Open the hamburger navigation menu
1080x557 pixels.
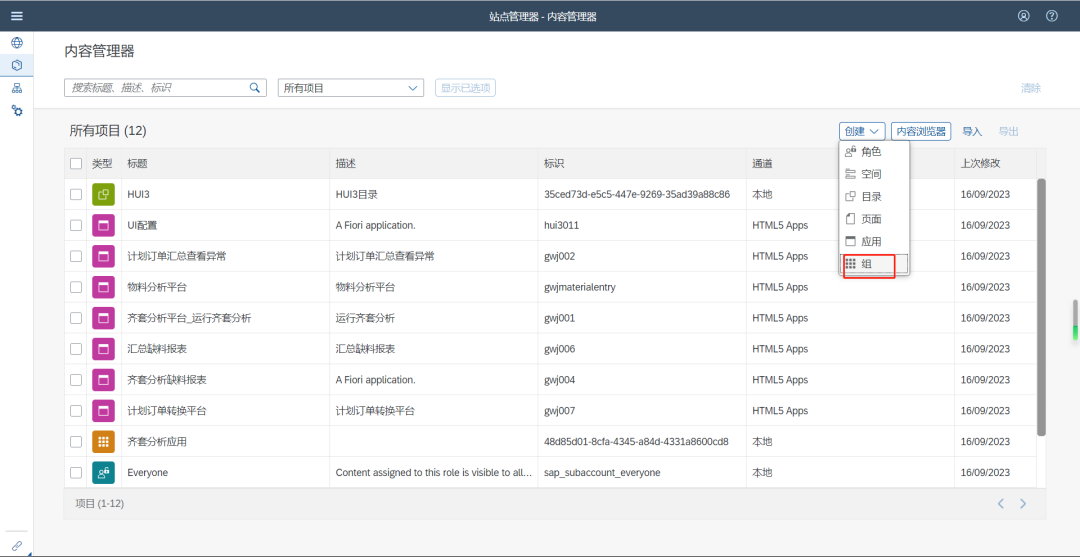click(17, 16)
